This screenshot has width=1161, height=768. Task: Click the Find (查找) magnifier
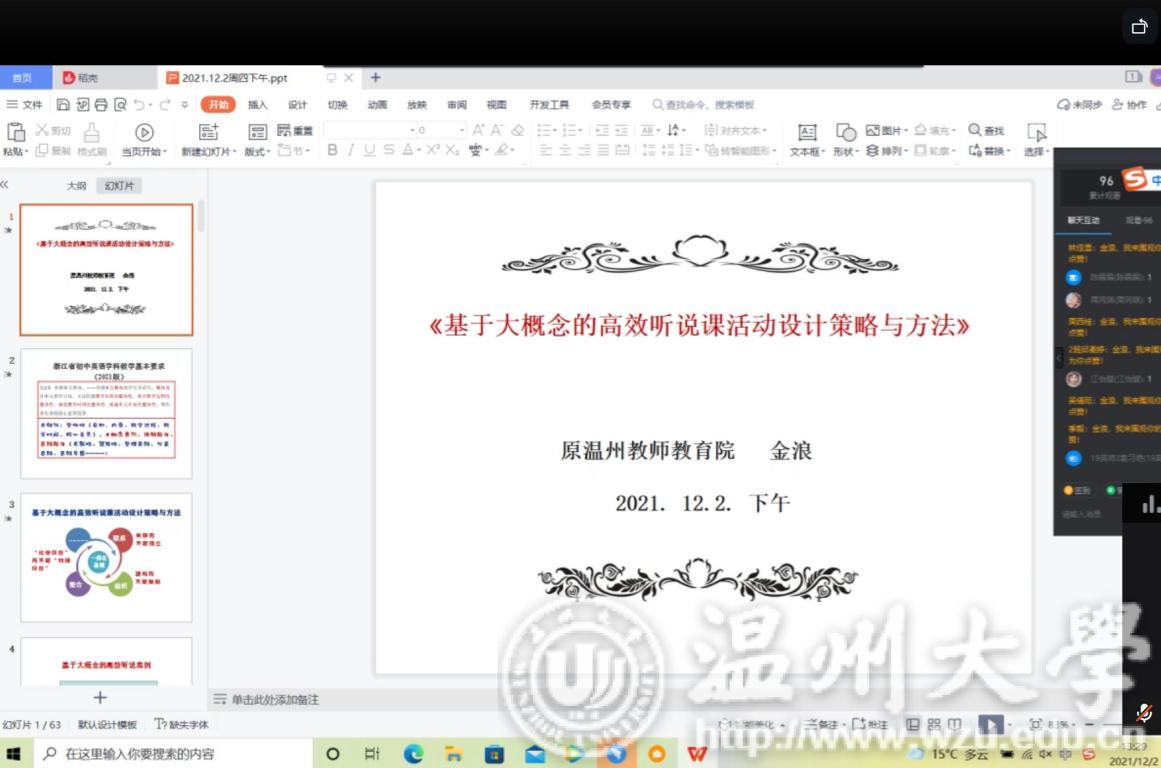point(974,130)
